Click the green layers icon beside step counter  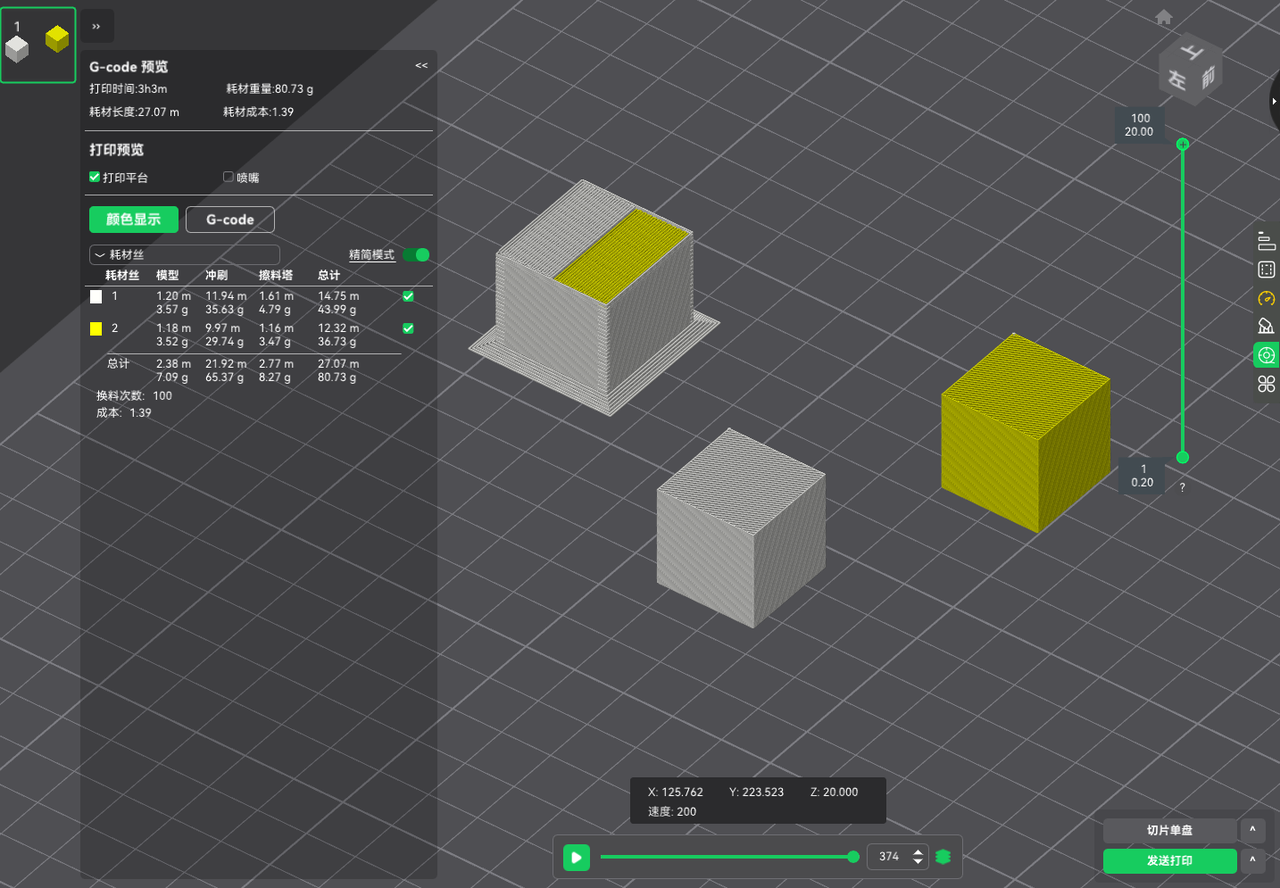[x=942, y=857]
